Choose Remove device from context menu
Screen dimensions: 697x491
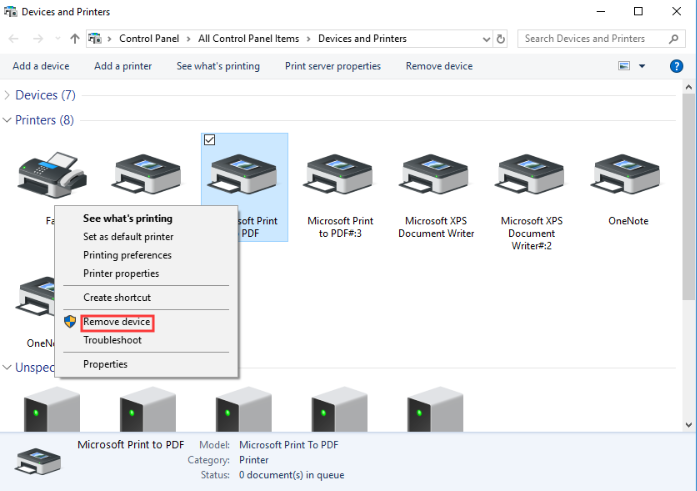point(117,322)
